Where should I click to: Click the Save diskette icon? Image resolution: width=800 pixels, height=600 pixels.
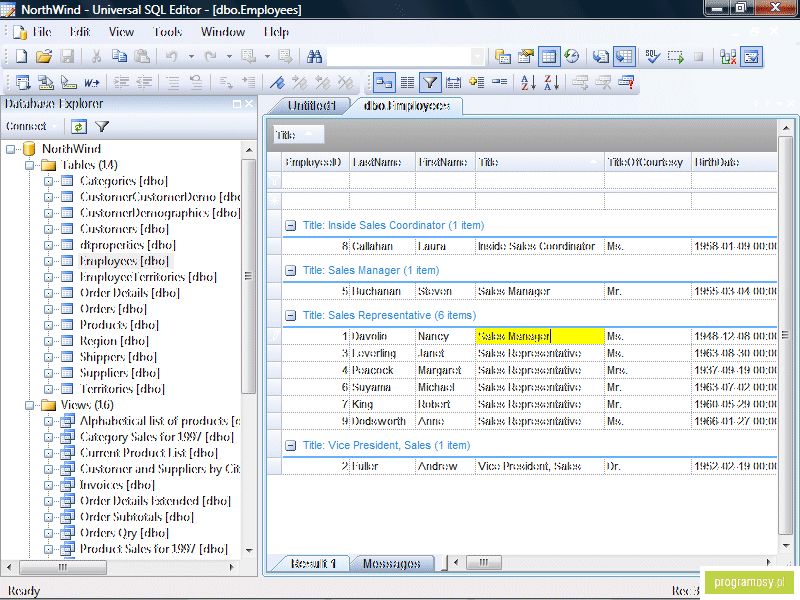pyautogui.click(x=67, y=56)
